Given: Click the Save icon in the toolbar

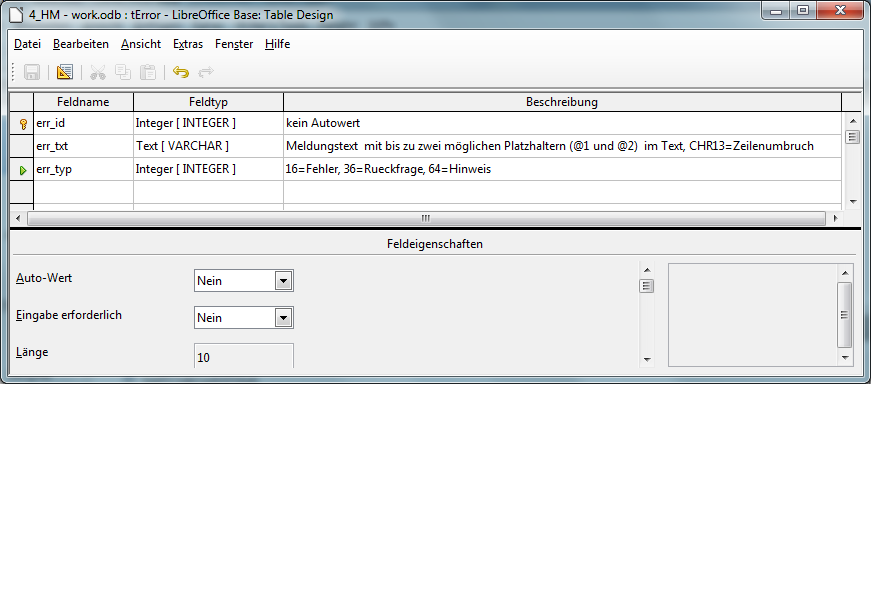Looking at the screenshot, I should click(32, 72).
